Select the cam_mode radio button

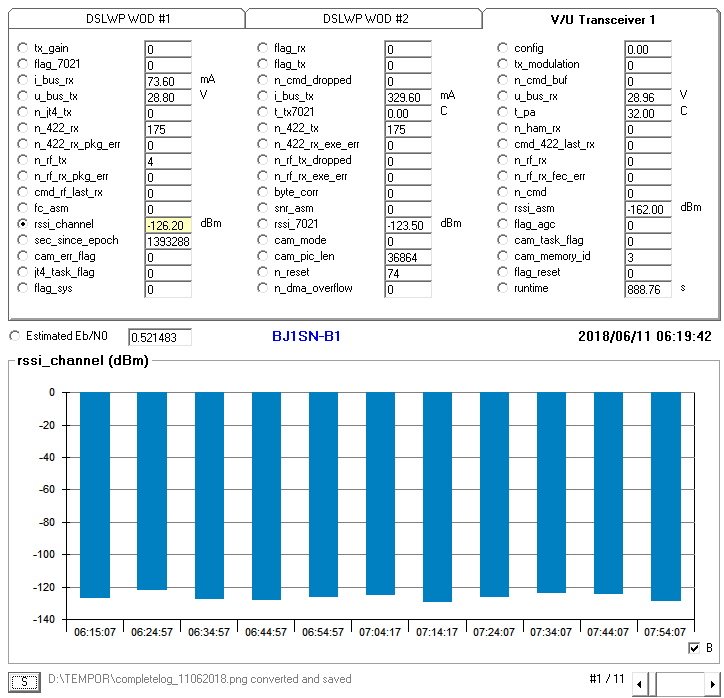262,240
